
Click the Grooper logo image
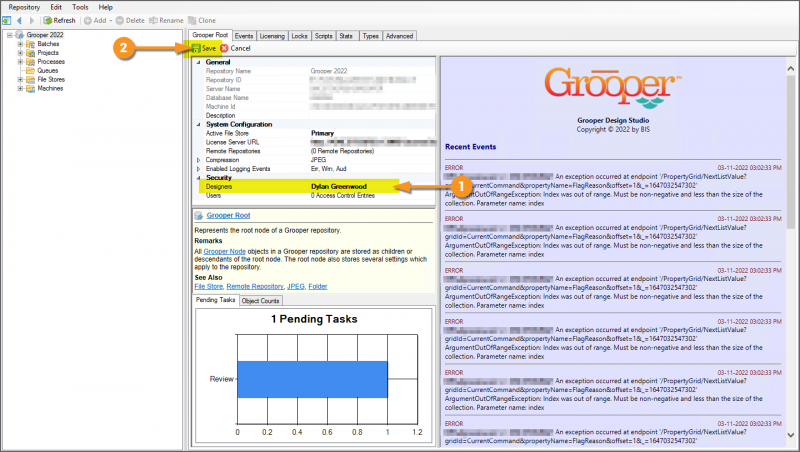[x=613, y=87]
